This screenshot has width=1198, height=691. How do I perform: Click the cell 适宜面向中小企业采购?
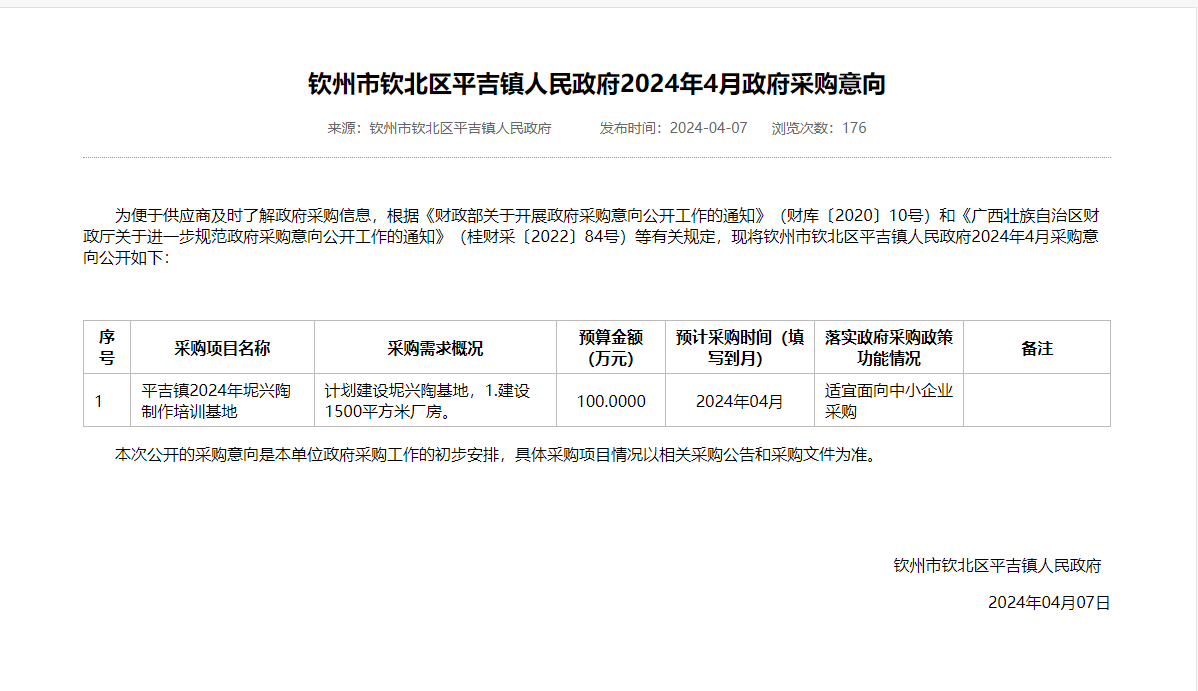(x=889, y=401)
